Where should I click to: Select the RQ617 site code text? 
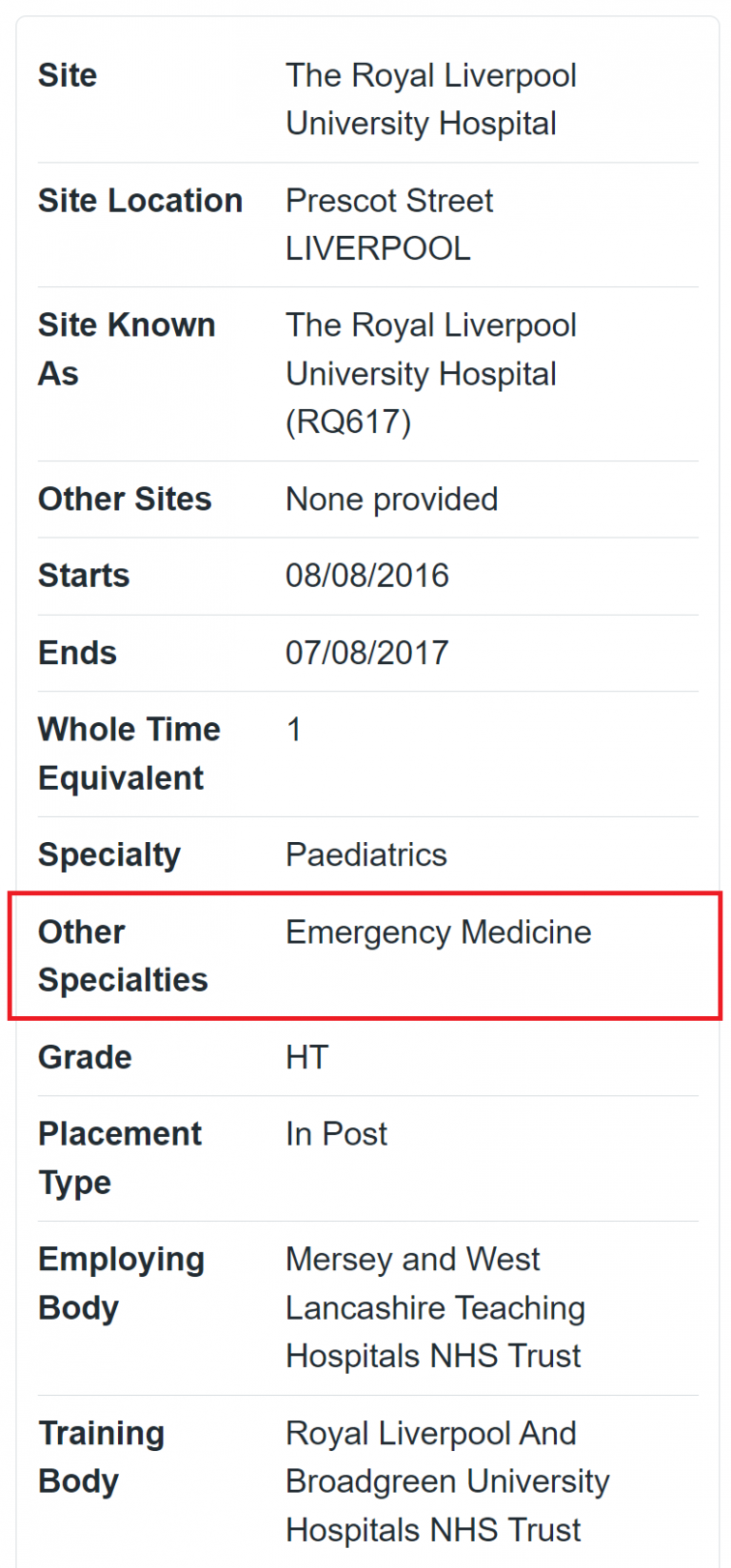pos(348,421)
